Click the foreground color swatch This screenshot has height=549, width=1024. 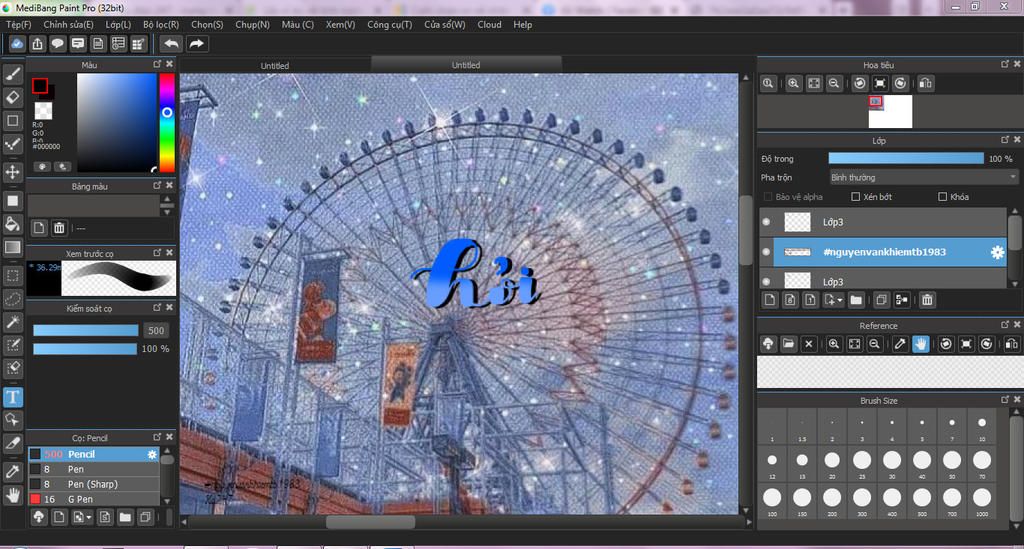point(40,86)
